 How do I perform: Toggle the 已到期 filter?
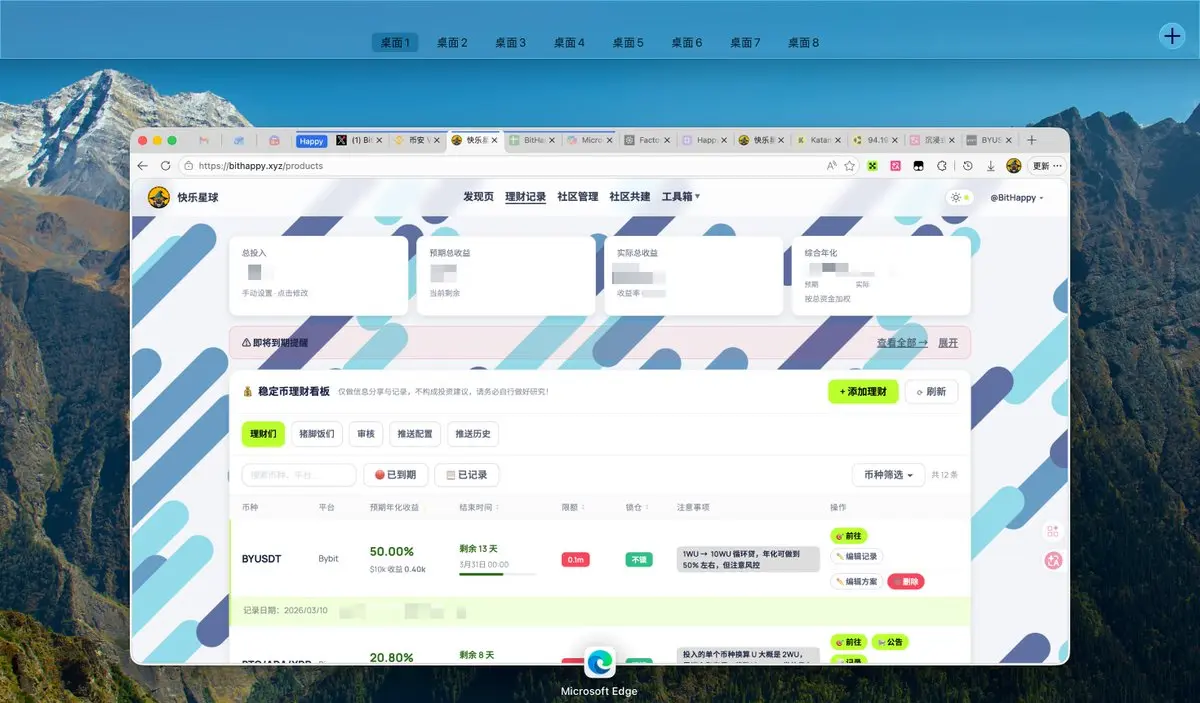pyautogui.click(x=396, y=475)
